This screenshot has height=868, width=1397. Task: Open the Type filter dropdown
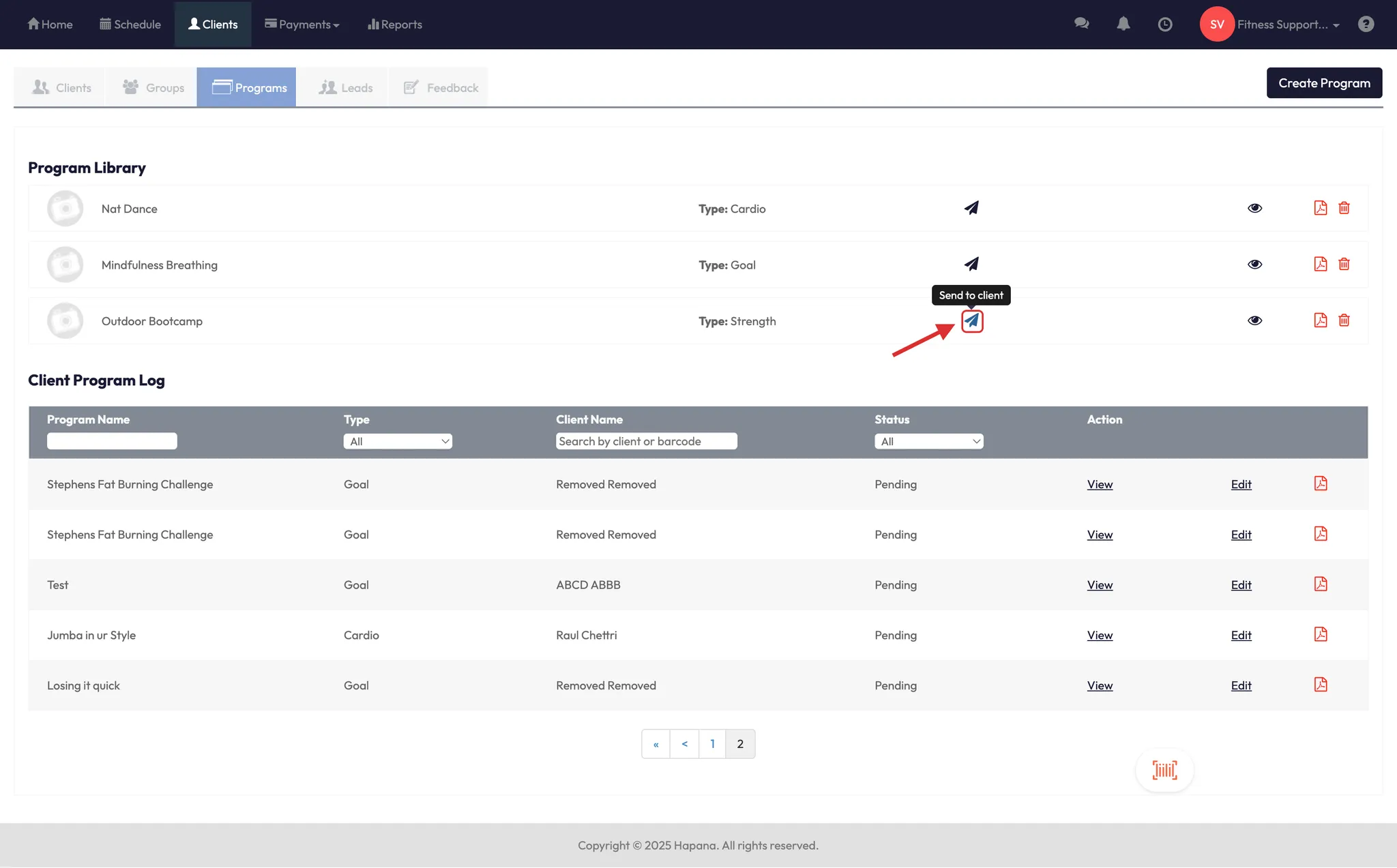click(398, 441)
